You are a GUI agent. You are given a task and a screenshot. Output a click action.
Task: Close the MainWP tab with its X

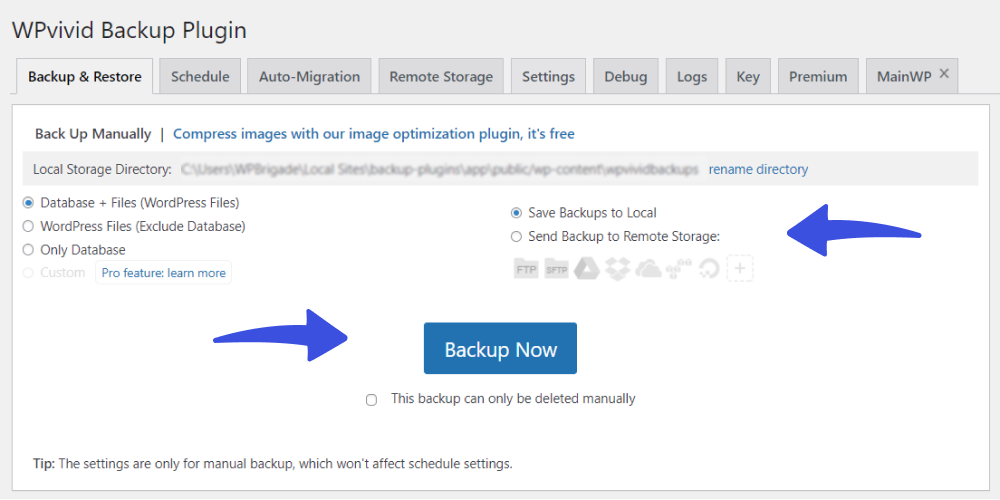[945, 74]
